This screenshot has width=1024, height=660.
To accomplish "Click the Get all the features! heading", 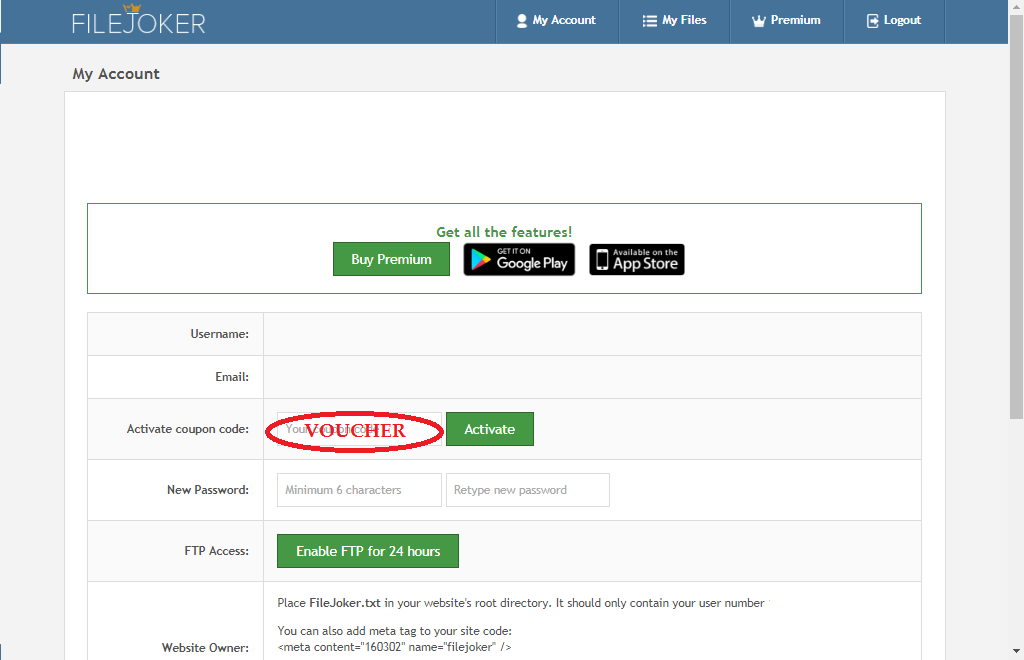I will (504, 232).
